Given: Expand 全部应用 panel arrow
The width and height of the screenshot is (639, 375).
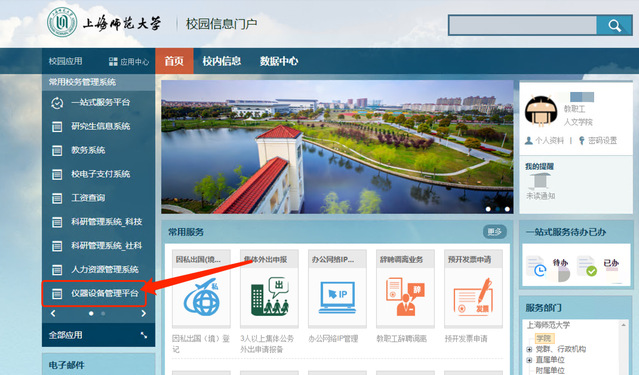Looking at the screenshot, I should click(144, 335).
